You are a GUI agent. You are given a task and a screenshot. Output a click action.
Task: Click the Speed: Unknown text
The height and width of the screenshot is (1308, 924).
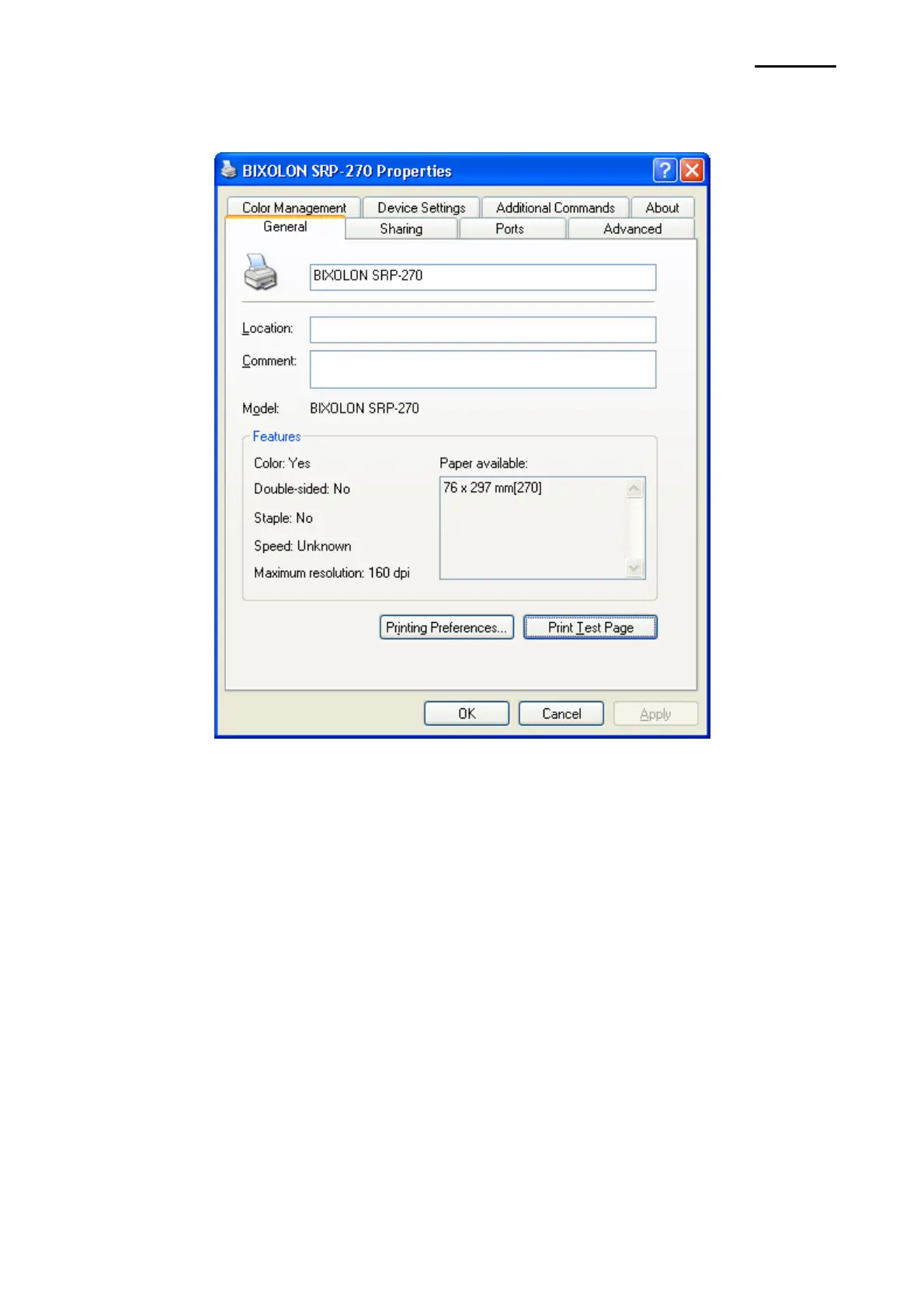coord(302,546)
